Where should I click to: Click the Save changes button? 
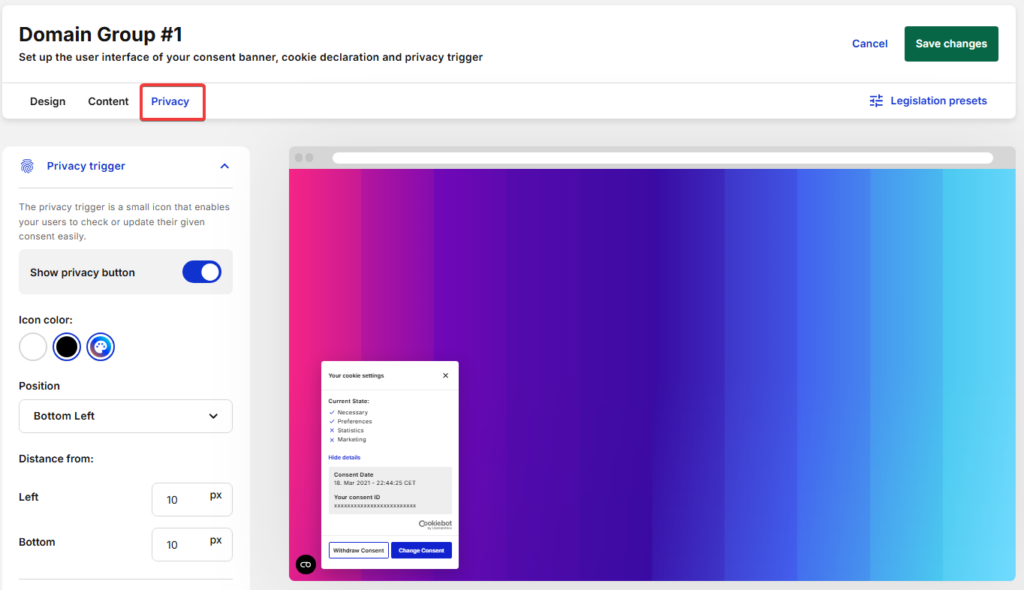[950, 43]
